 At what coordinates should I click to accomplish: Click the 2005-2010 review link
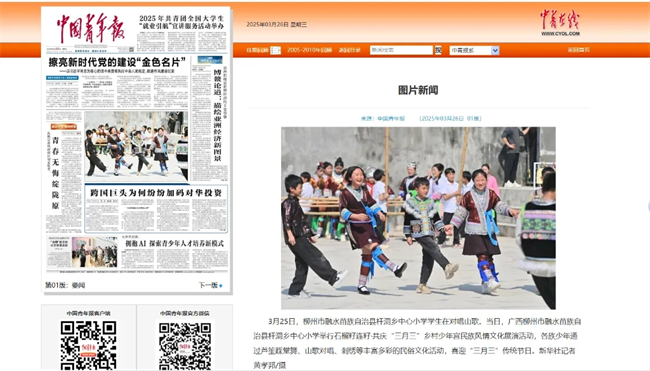310,50
